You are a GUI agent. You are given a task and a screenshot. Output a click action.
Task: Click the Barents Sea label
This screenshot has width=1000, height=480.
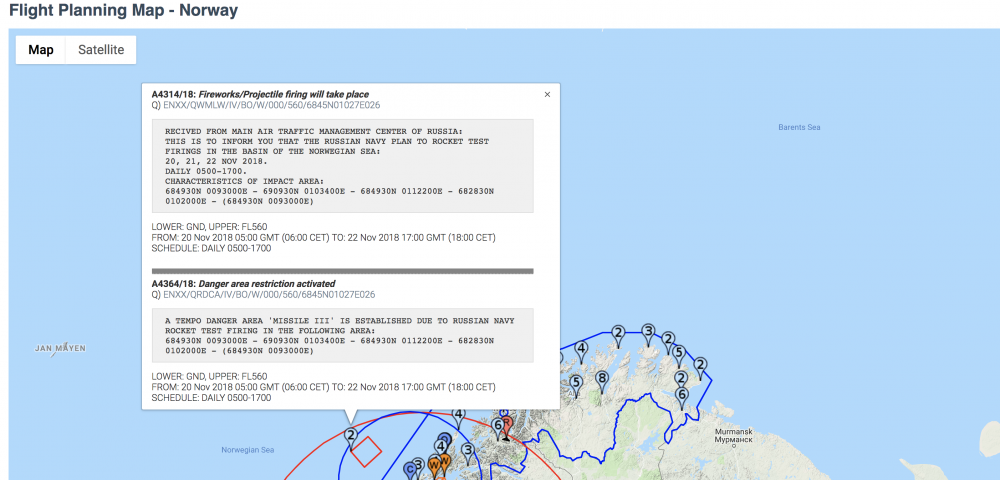(799, 127)
